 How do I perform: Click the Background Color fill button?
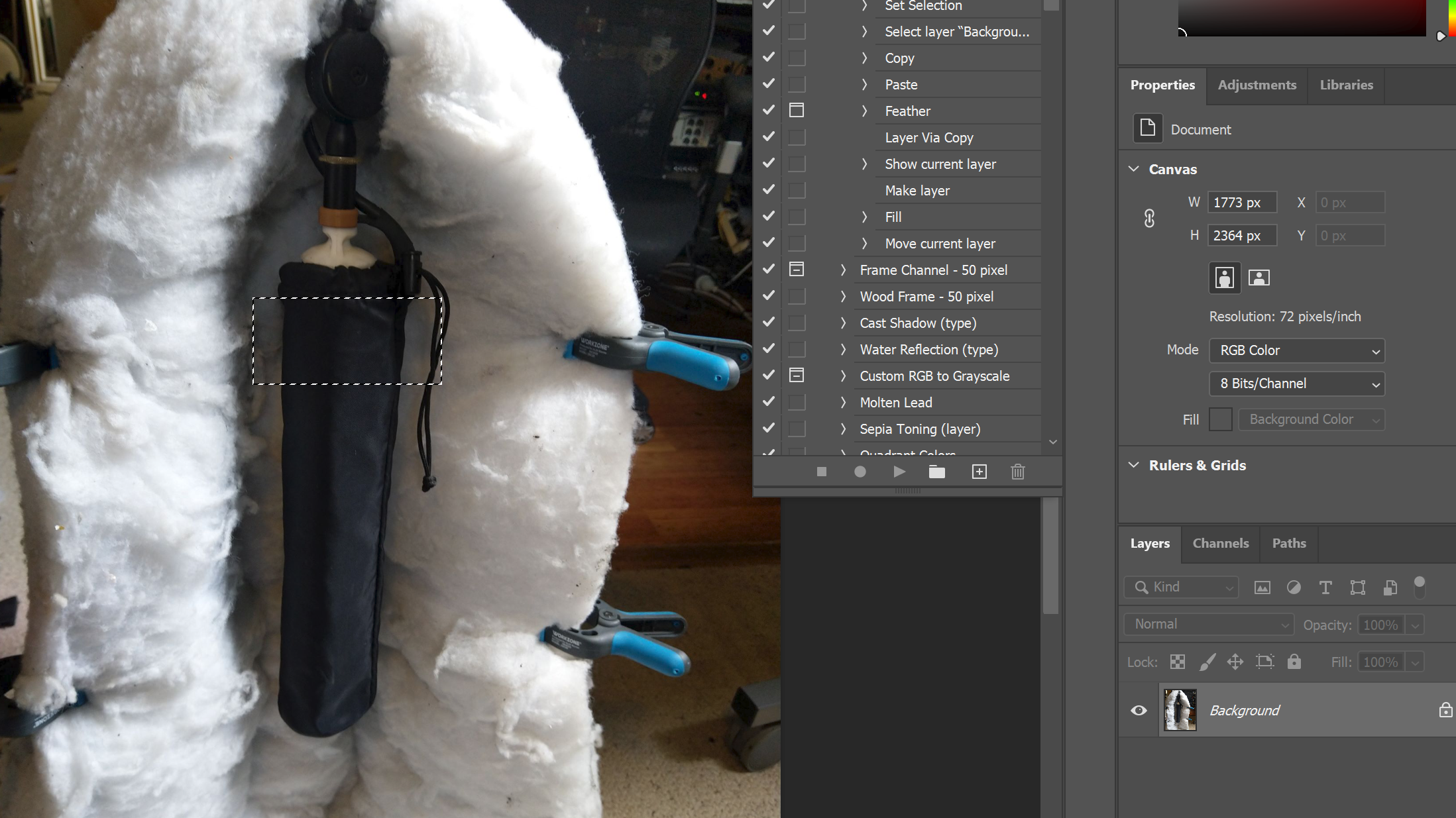tap(1311, 419)
